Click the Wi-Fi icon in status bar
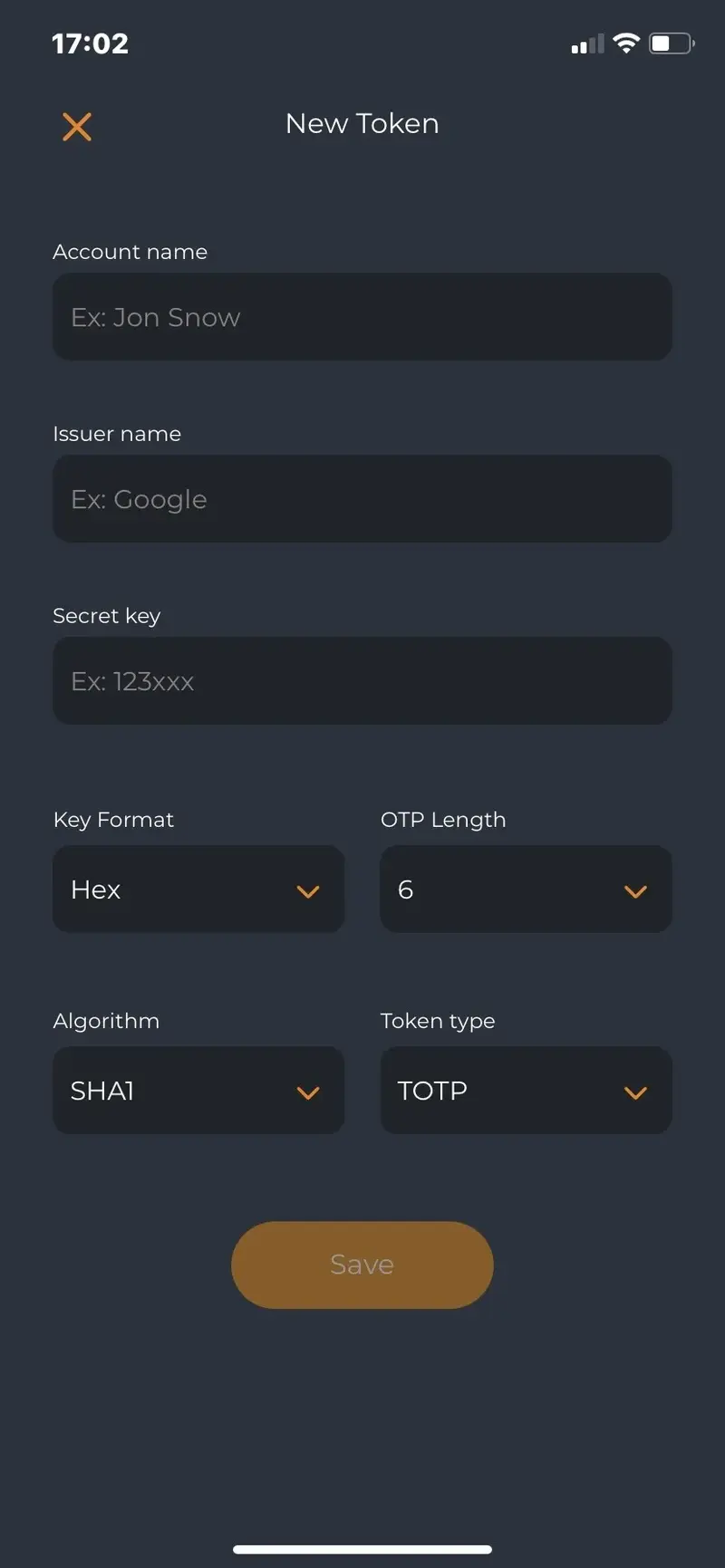The height and width of the screenshot is (1568, 725). tap(626, 42)
